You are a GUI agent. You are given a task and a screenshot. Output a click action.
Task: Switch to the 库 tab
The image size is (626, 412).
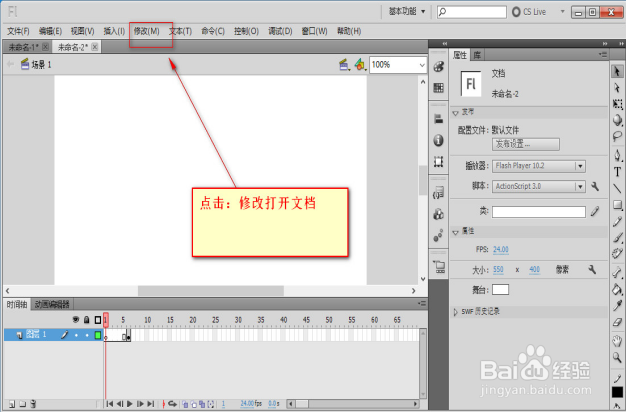click(477, 55)
